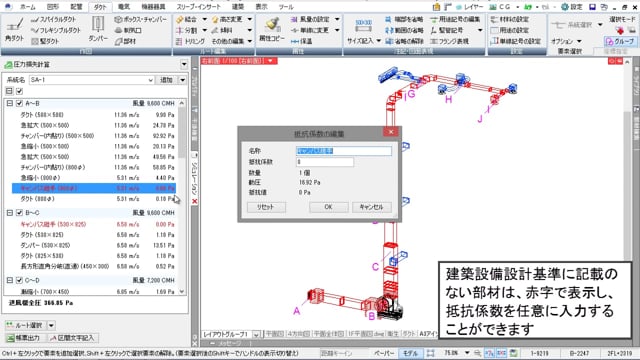This screenshot has width=640, height=360.
Task: Toggle checkbox for section A~B
Action: click(19, 104)
